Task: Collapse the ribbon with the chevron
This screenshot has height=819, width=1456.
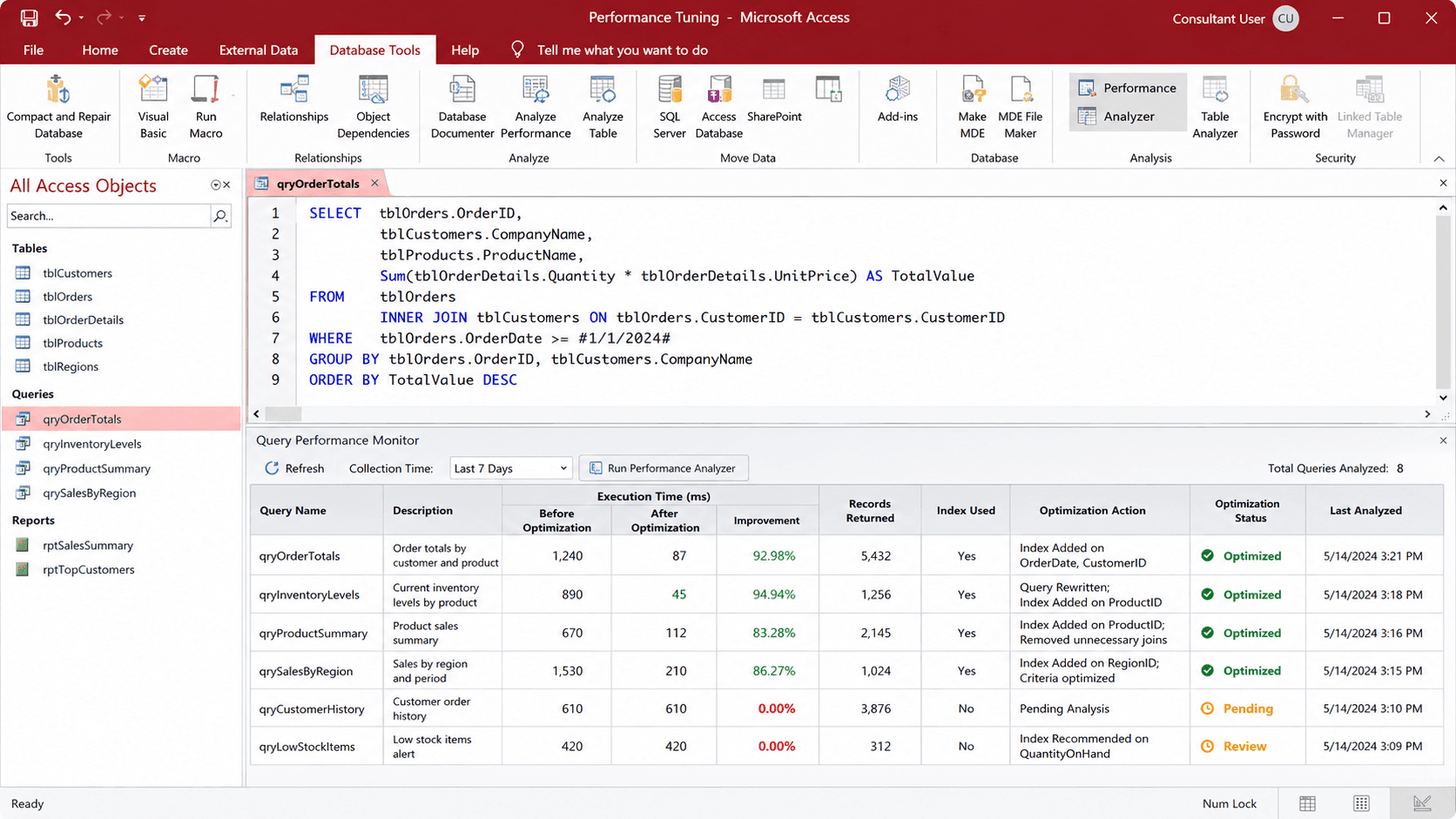Action: point(1439,158)
